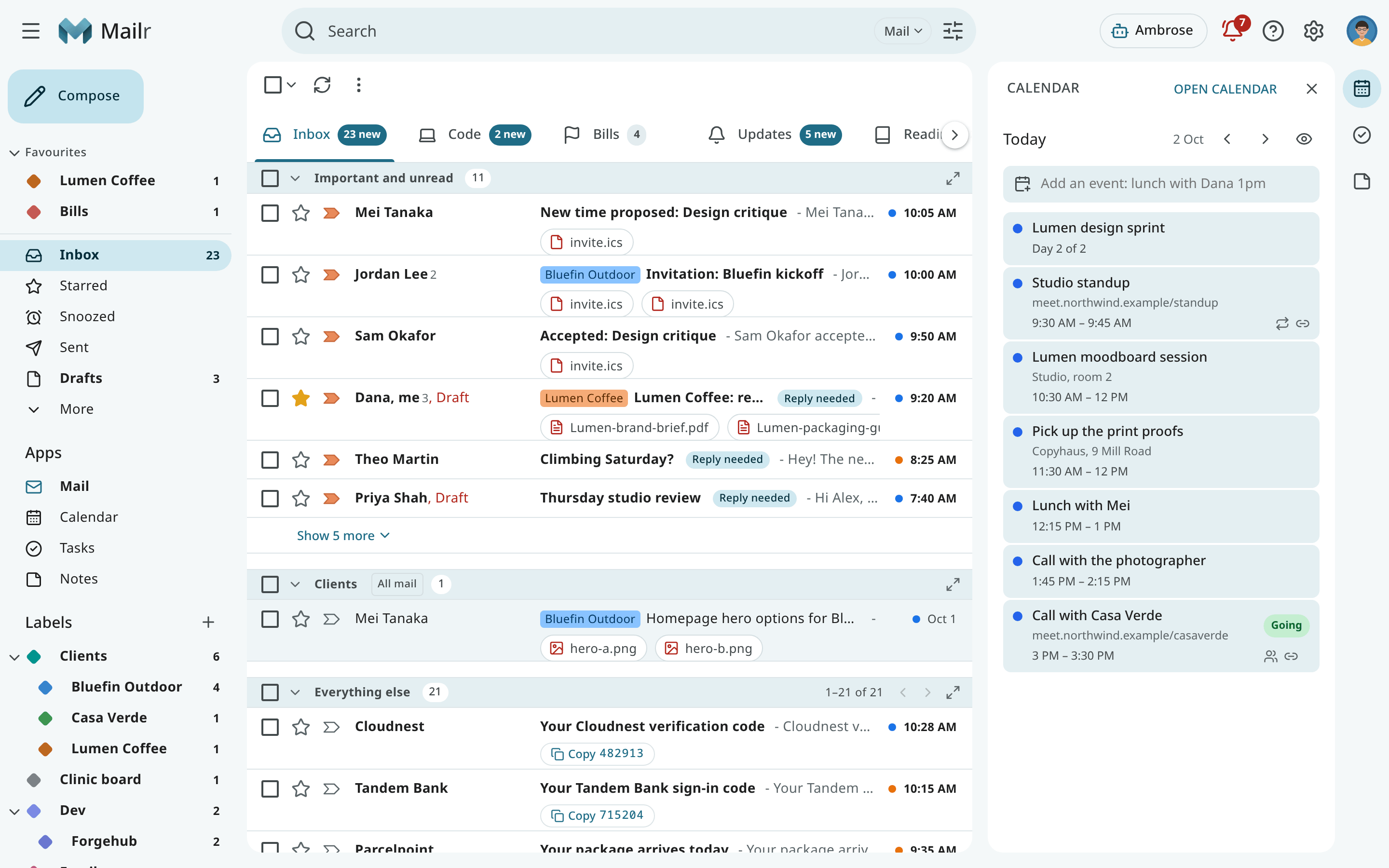The image size is (1389, 868).
Task: Switch to the Updates tab
Action: pyautogui.click(x=774, y=135)
